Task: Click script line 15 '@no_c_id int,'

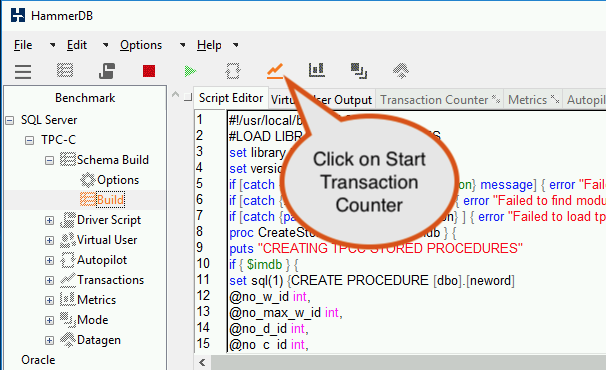Action: tap(269, 344)
